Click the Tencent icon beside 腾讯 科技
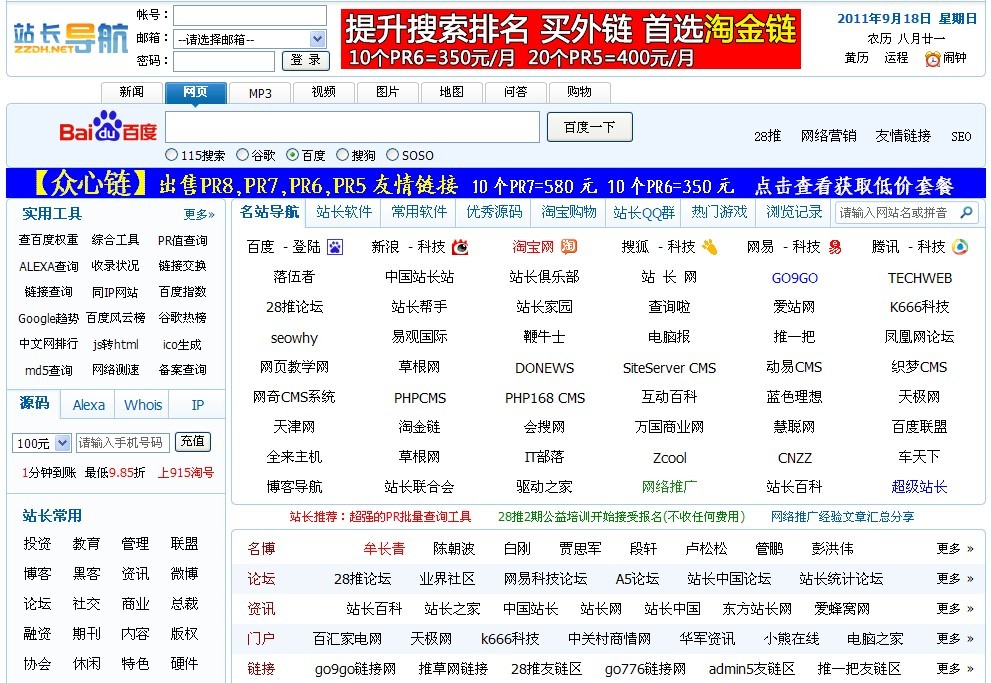Image resolution: width=991 pixels, height=683 pixels. click(960, 246)
